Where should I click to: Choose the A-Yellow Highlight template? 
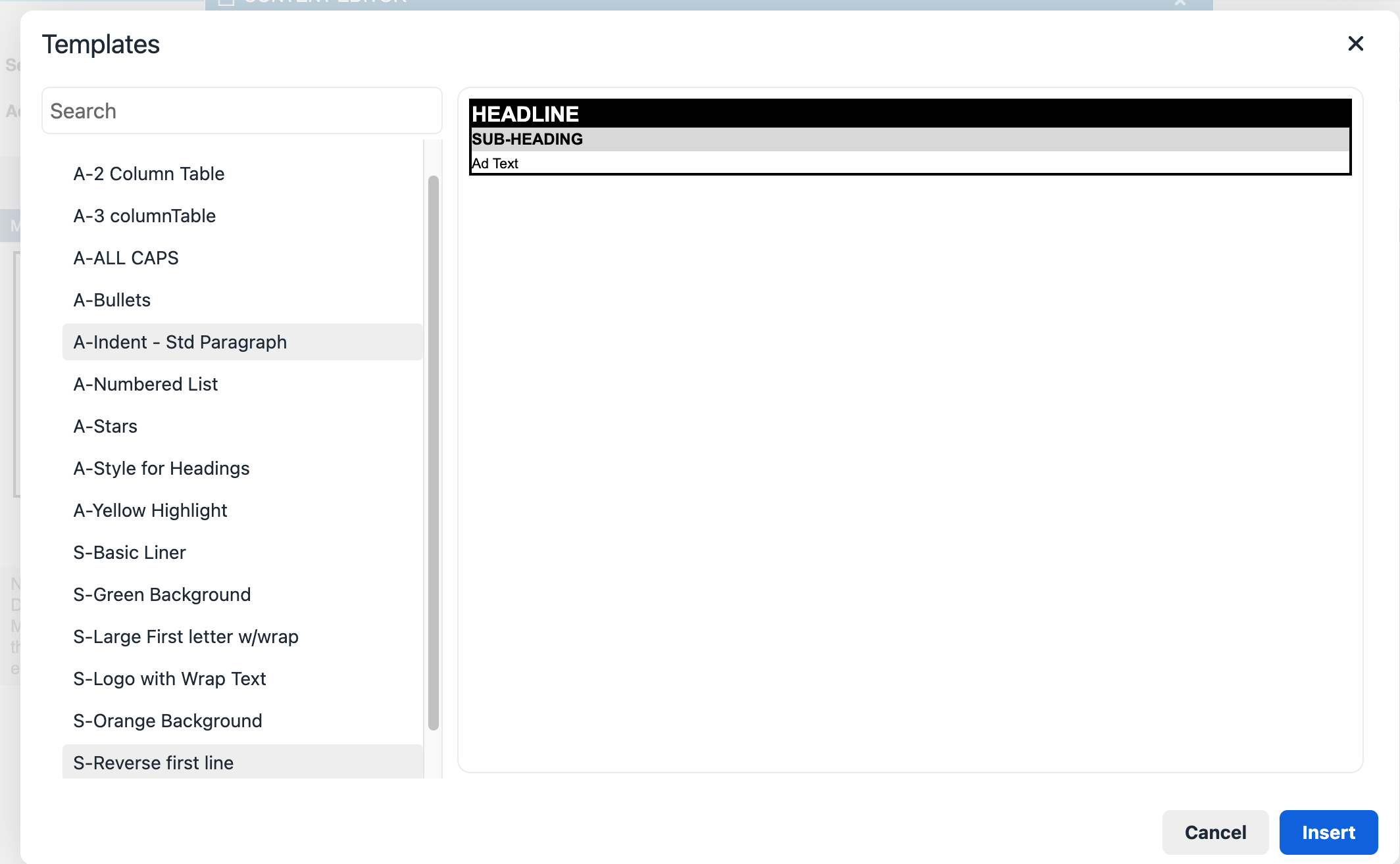tap(150, 510)
